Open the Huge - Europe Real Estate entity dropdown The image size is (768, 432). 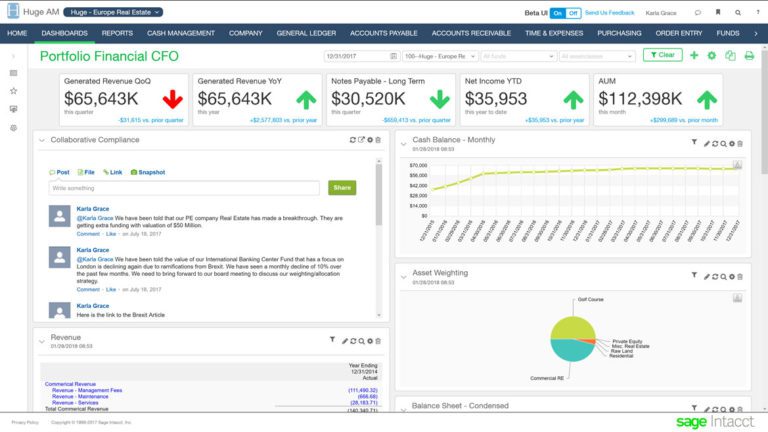[x=113, y=14]
